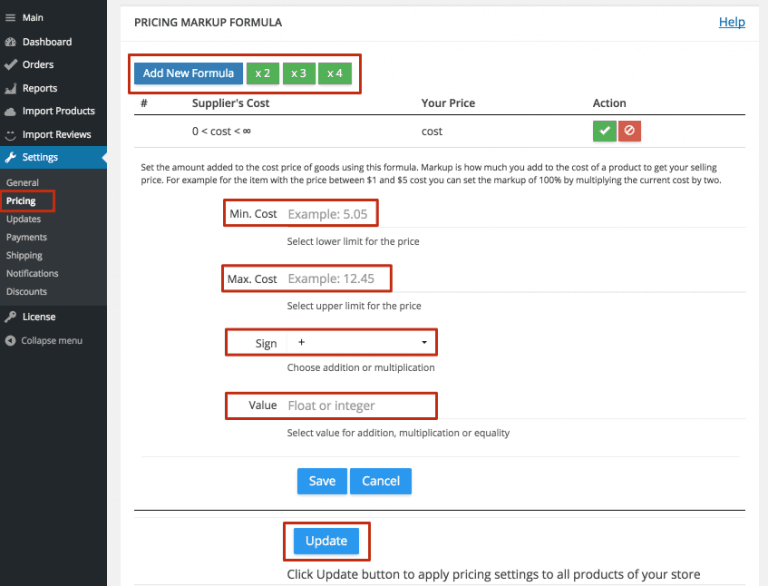Click the Supplier's Cost column header
This screenshot has width=768, height=586.
pyautogui.click(x=231, y=103)
